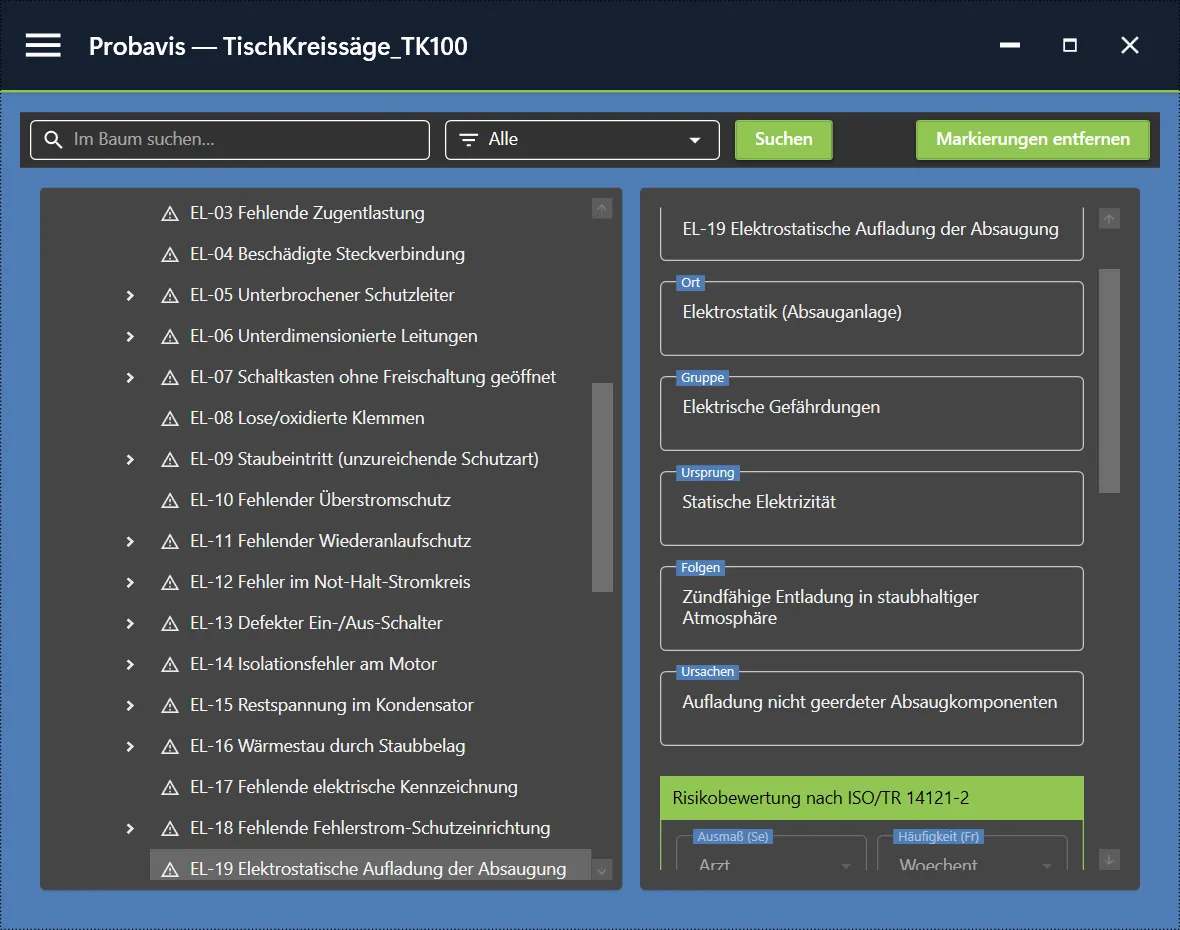
Task: Click details panel scrollbar up arrow
Action: [1109, 219]
